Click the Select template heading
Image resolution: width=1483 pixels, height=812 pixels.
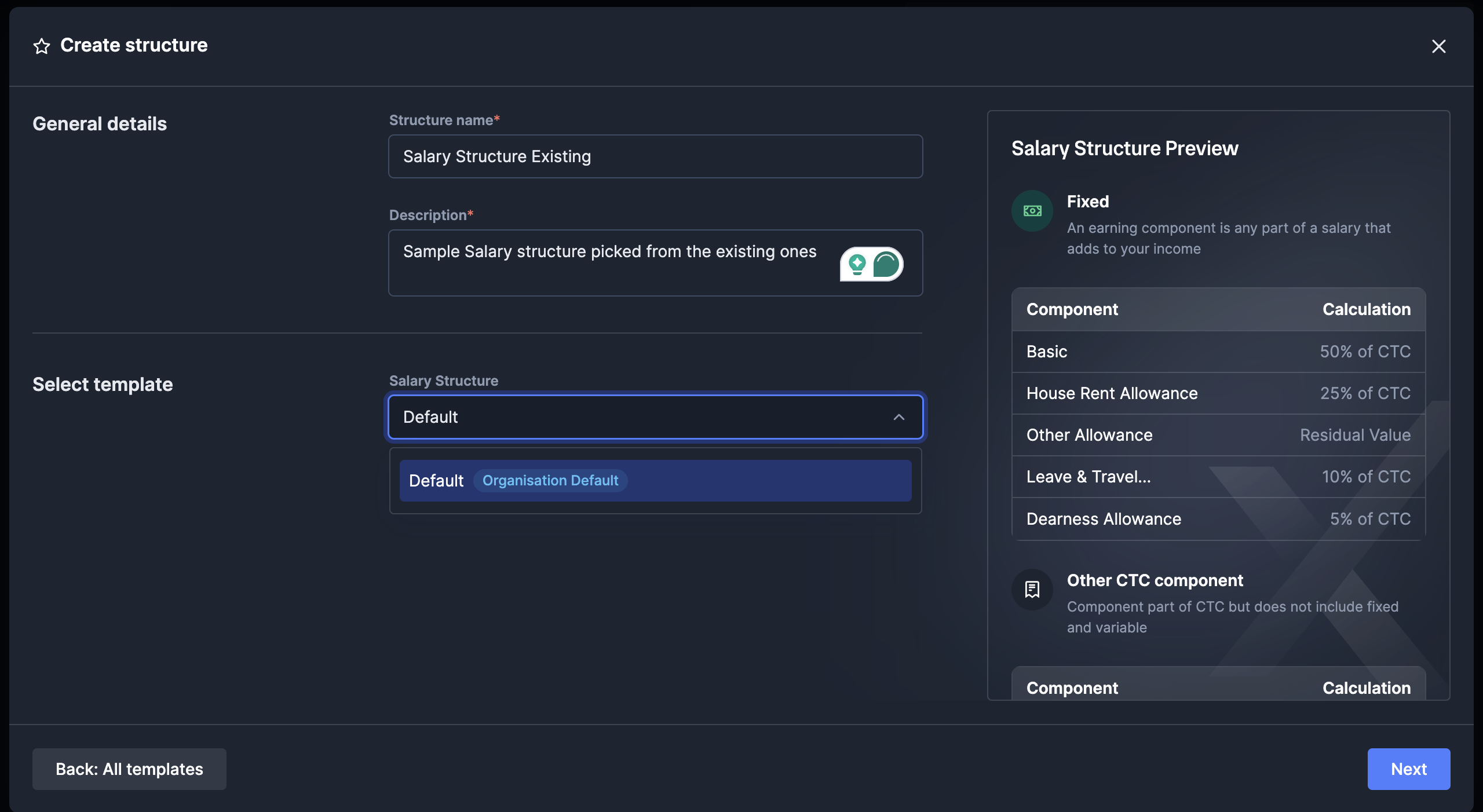coord(103,385)
